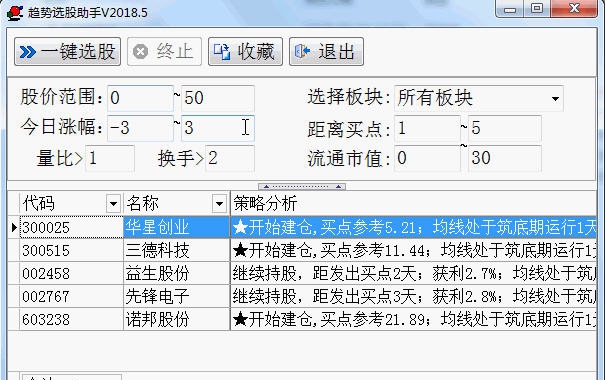The image size is (605, 380).
Task: Open the 代码 column filter dropdown
Action: click(113, 203)
